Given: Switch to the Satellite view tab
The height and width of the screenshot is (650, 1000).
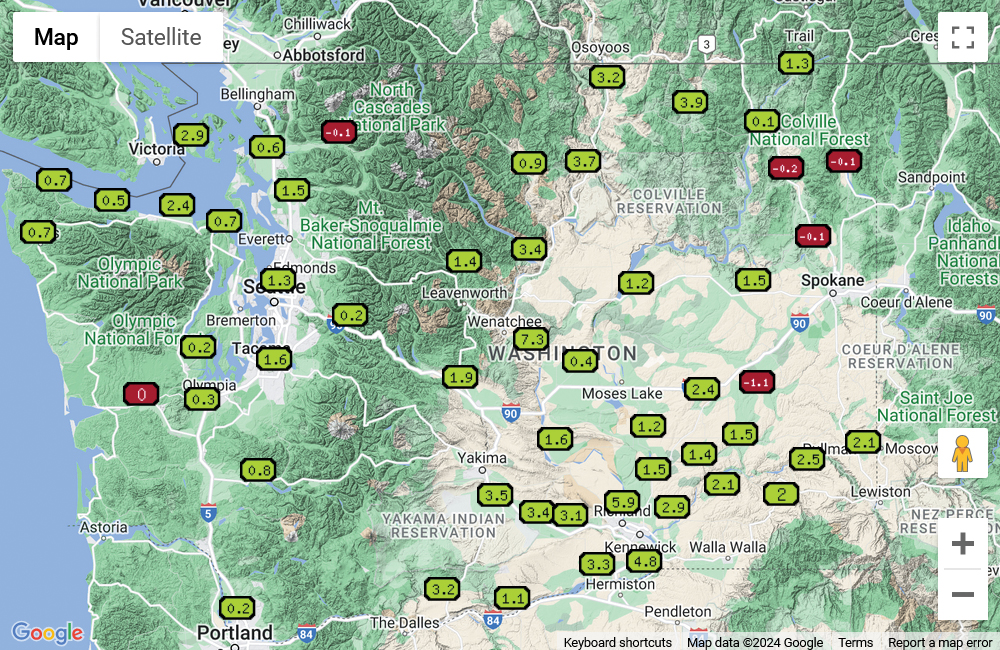Looking at the screenshot, I should pyautogui.click(x=161, y=37).
